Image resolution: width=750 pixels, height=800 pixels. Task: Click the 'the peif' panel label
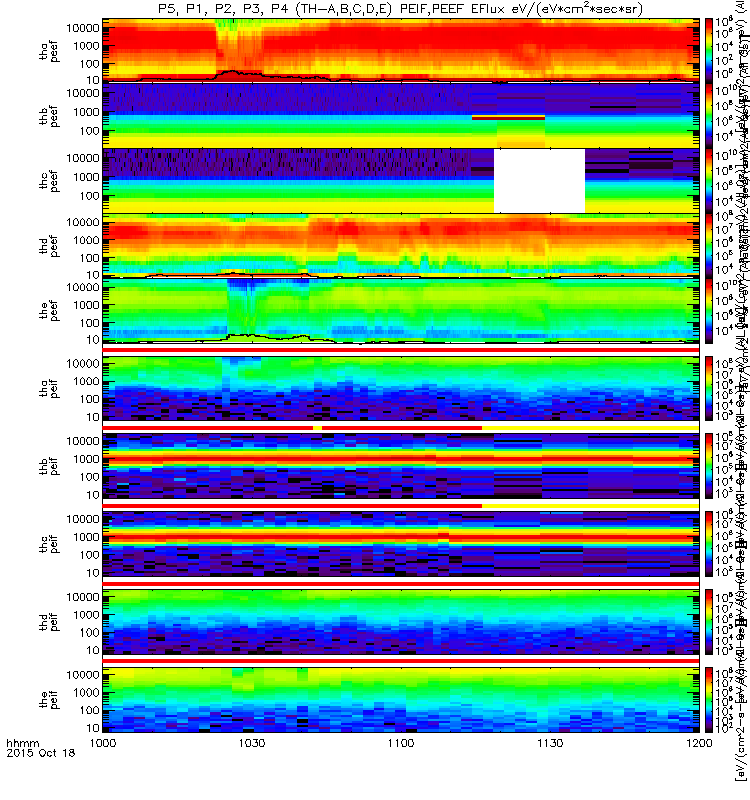49,699
